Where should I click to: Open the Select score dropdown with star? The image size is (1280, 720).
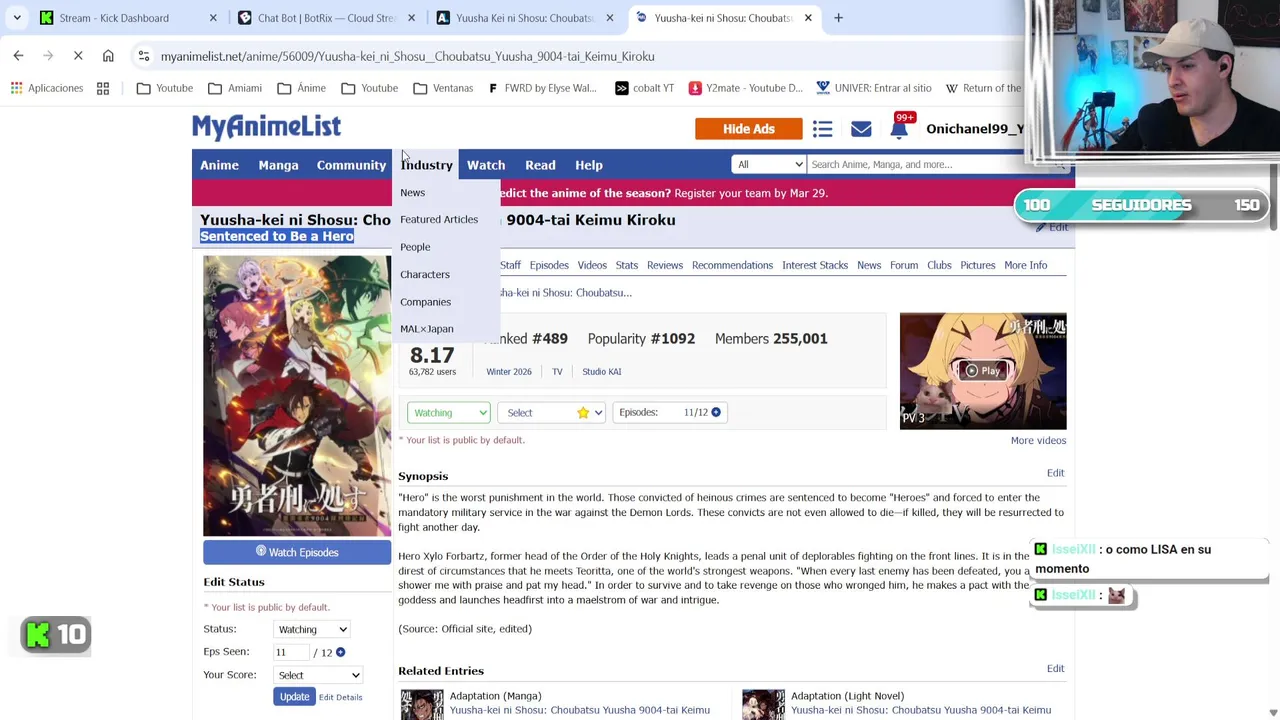(x=551, y=412)
